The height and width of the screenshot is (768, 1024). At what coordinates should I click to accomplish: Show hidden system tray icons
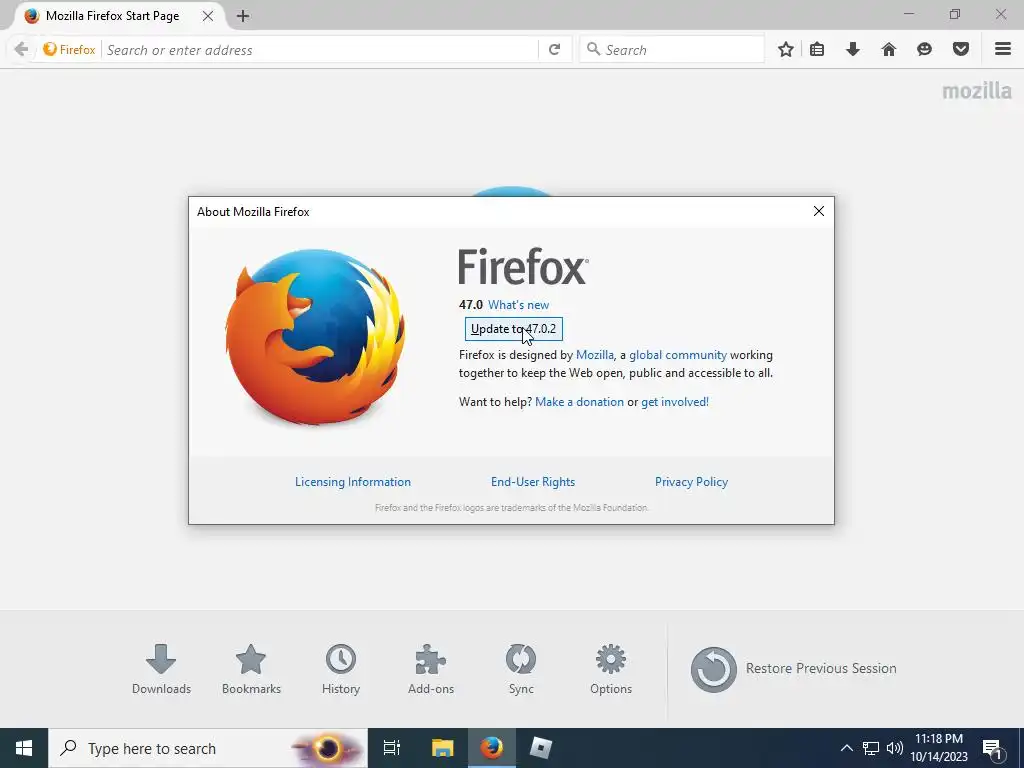pos(846,748)
